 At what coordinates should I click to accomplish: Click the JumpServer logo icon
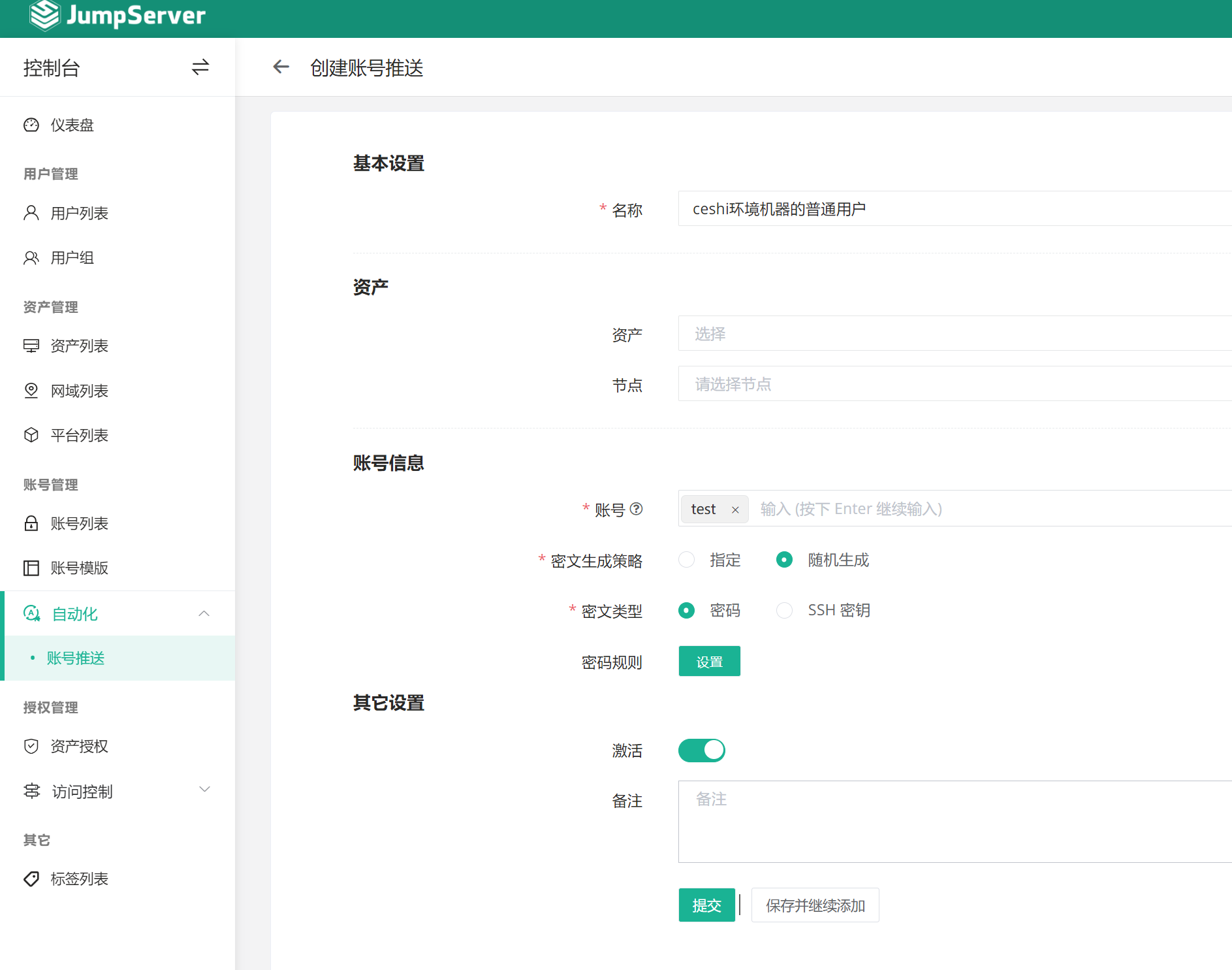[x=44, y=15]
